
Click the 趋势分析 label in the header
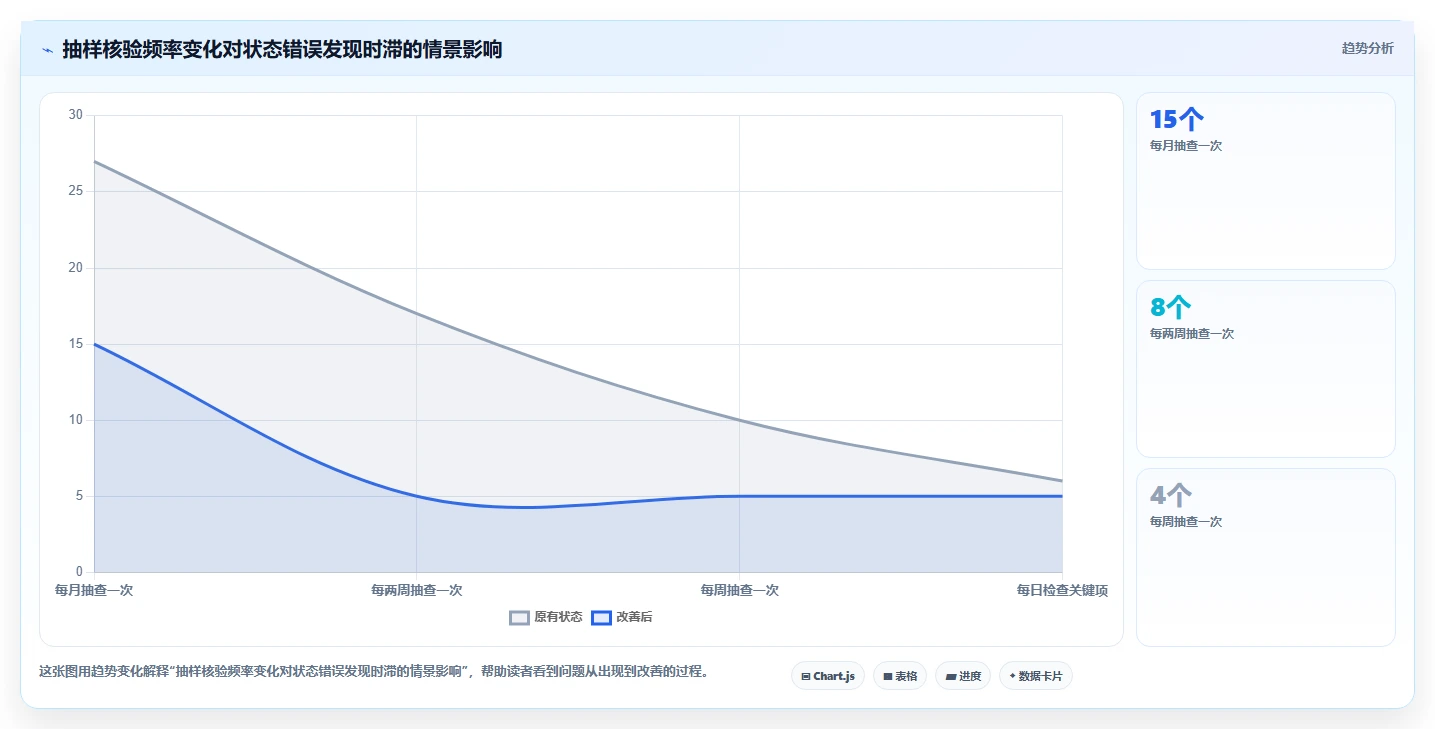click(x=1367, y=48)
